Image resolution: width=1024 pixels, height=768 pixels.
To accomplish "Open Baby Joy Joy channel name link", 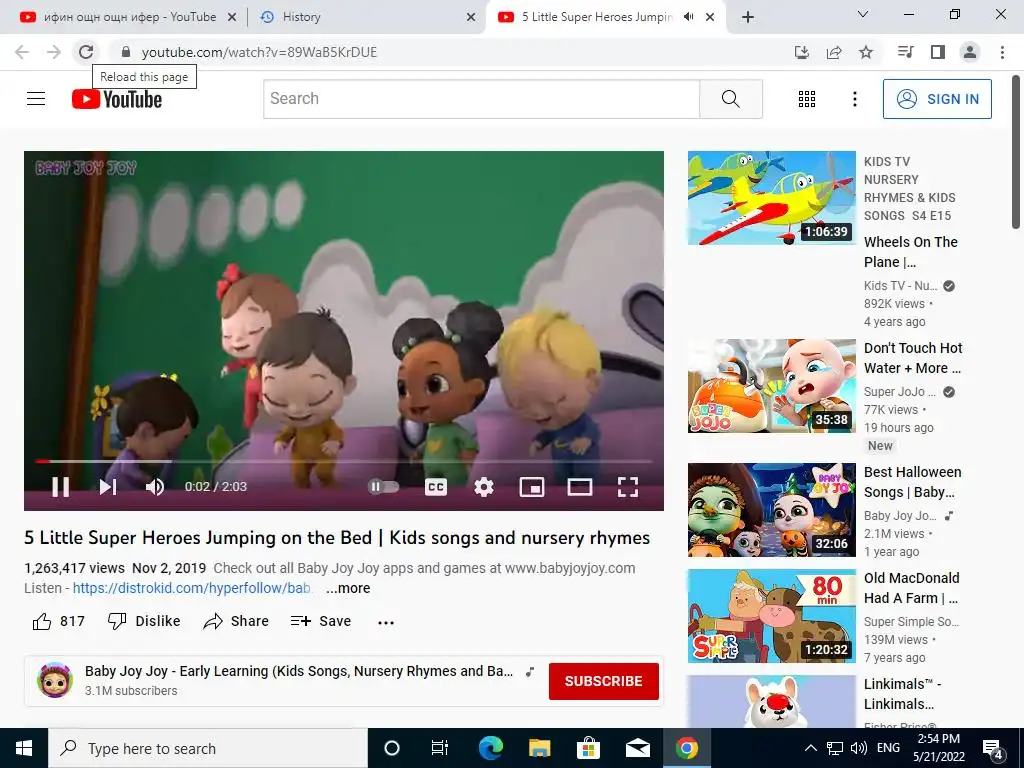I will pos(298,671).
